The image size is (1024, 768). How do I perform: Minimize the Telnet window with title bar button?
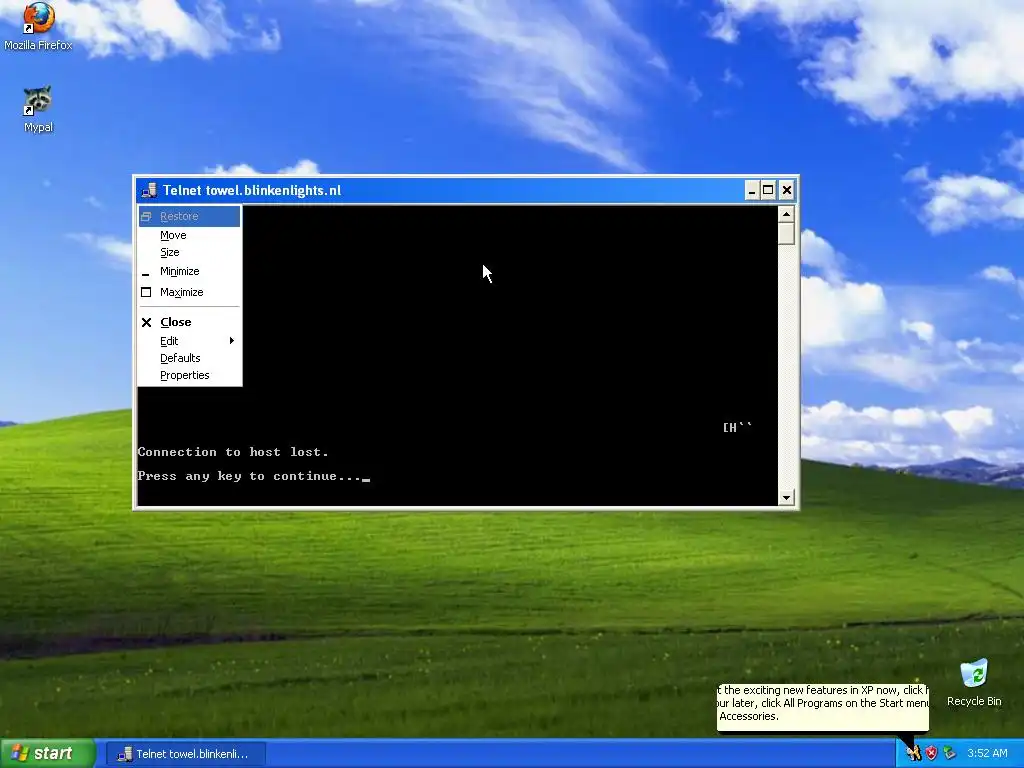coord(752,190)
